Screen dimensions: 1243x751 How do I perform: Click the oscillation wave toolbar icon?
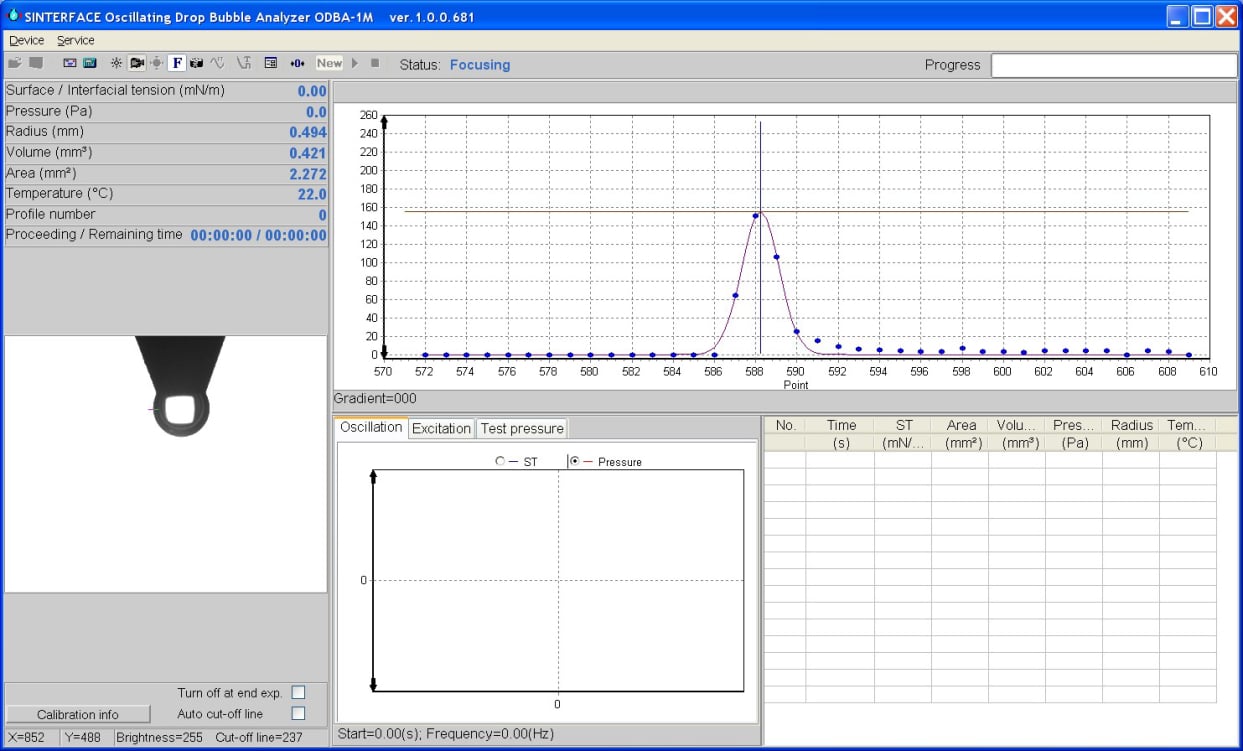pos(217,63)
